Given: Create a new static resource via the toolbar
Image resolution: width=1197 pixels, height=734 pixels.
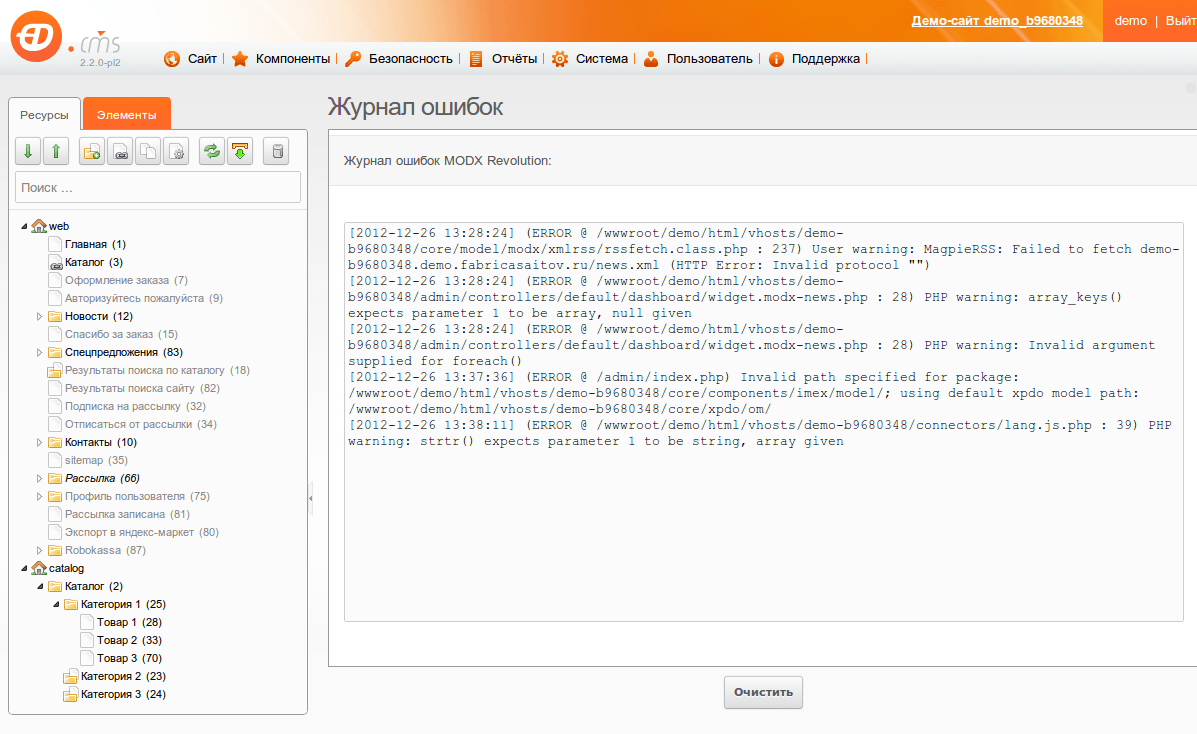Looking at the screenshot, I should [x=176, y=151].
